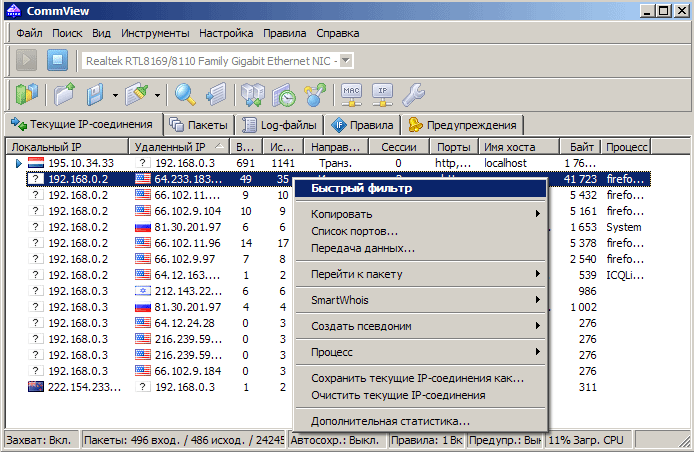Open the Realtek RTL8169/8110 adapter dropdown
Screen dimensions: 694x452
pos(347,61)
